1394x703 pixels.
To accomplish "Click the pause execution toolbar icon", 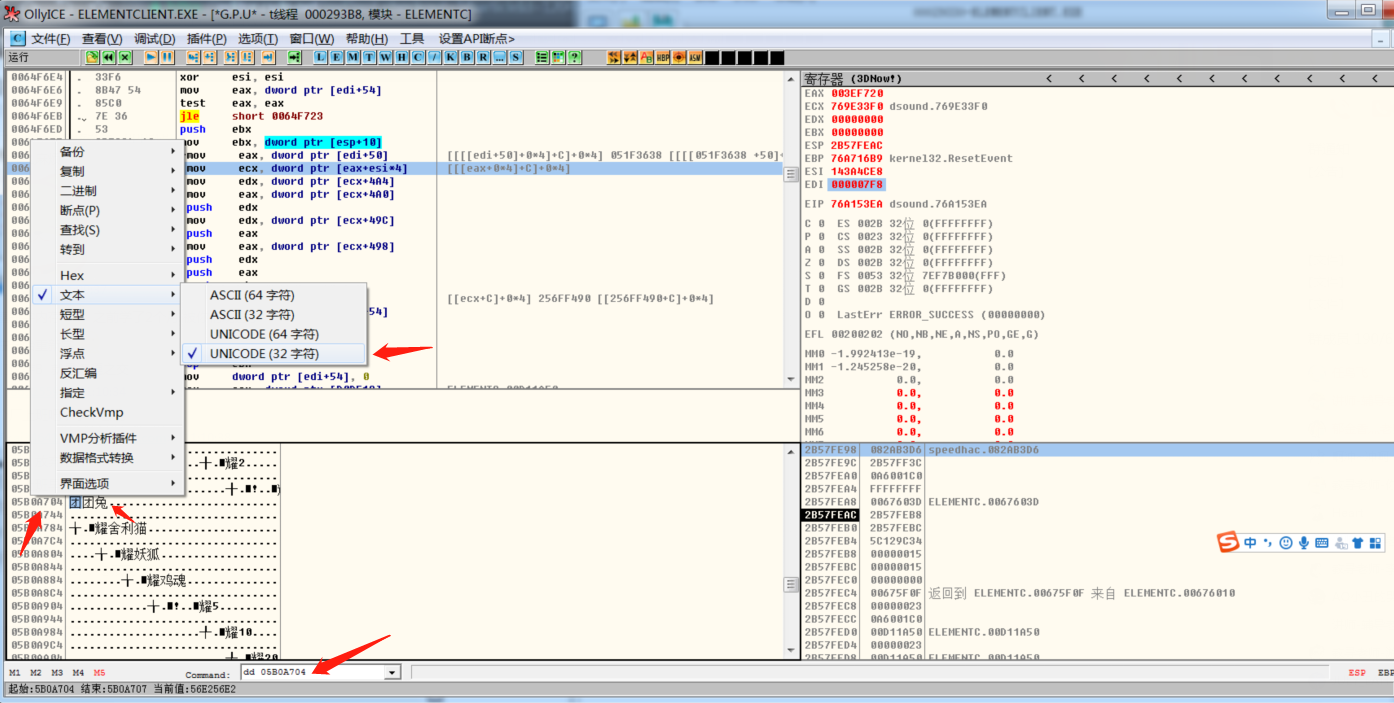I will (167, 57).
